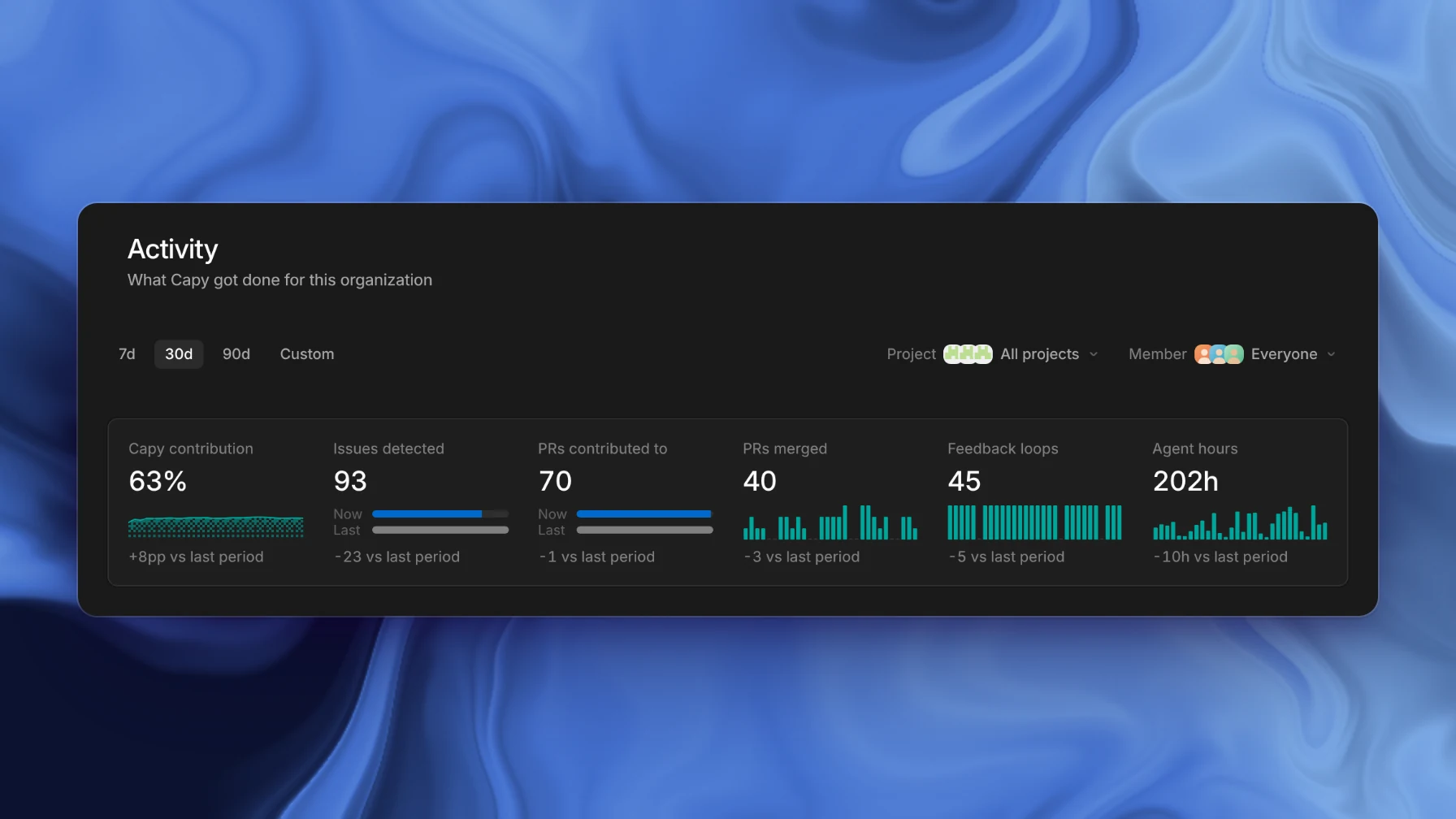This screenshot has height=819, width=1456.
Task: Click the 45 feedback loops value
Action: [x=964, y=482]
